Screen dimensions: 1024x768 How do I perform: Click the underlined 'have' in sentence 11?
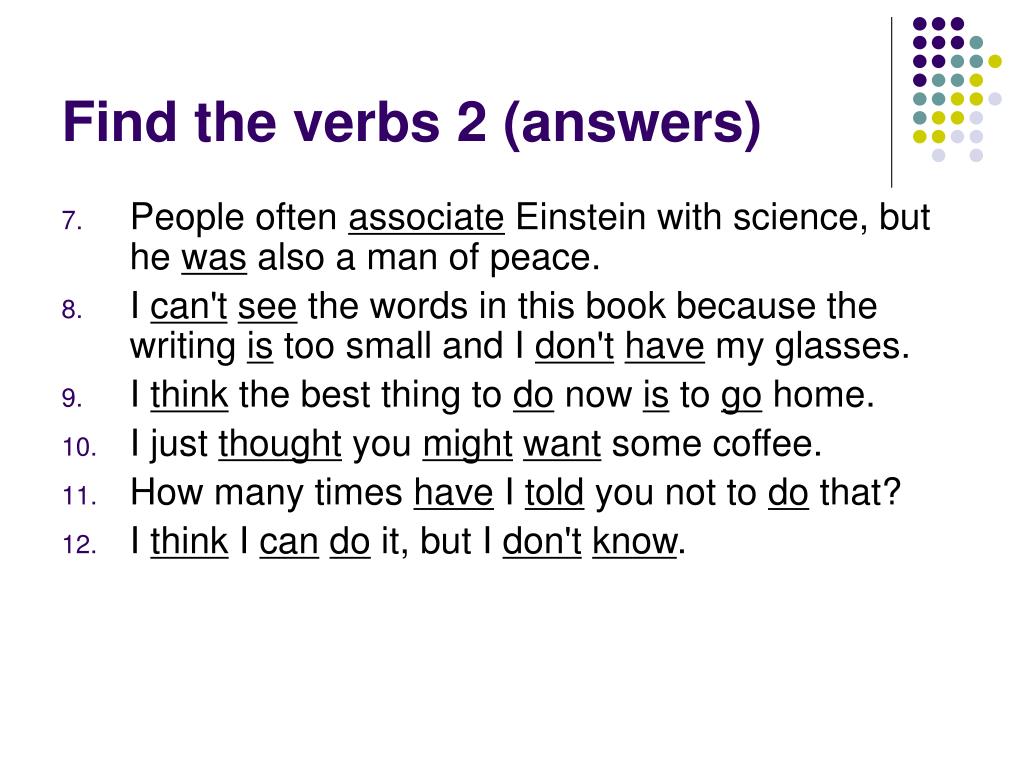coord(453,492)
